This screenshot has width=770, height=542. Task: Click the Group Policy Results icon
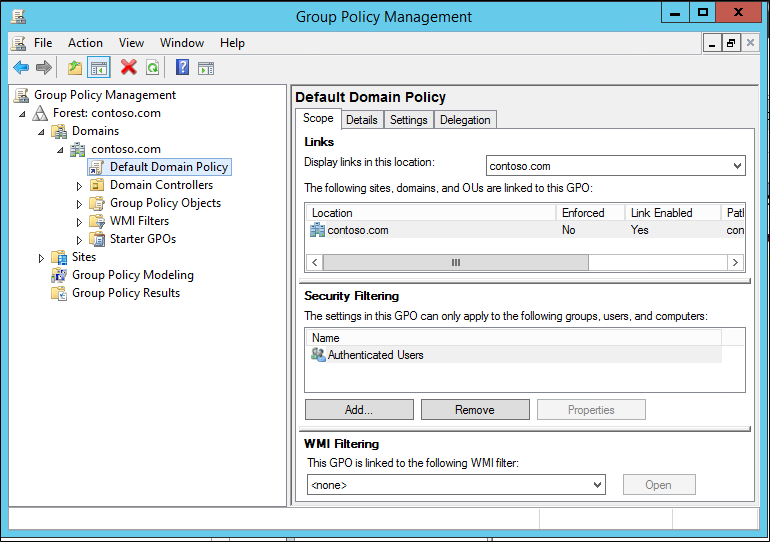pyautogui.click(x=59, y=294)
